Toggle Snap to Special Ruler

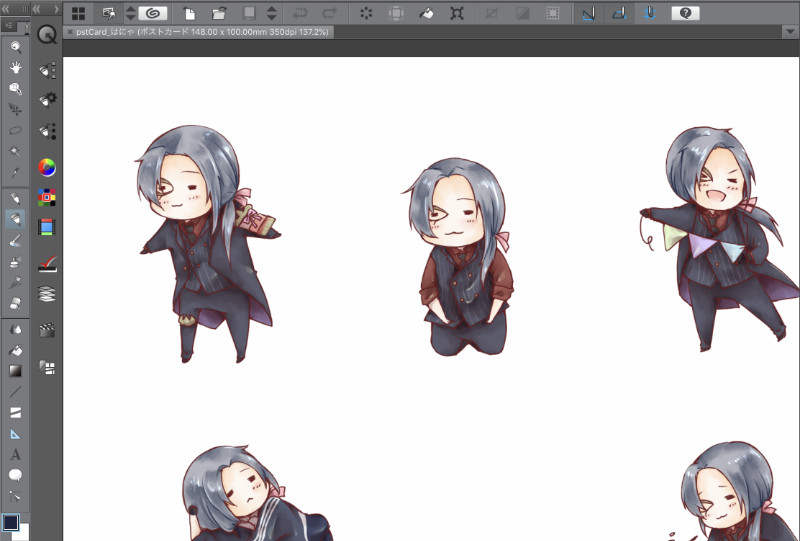pos(619,13)
